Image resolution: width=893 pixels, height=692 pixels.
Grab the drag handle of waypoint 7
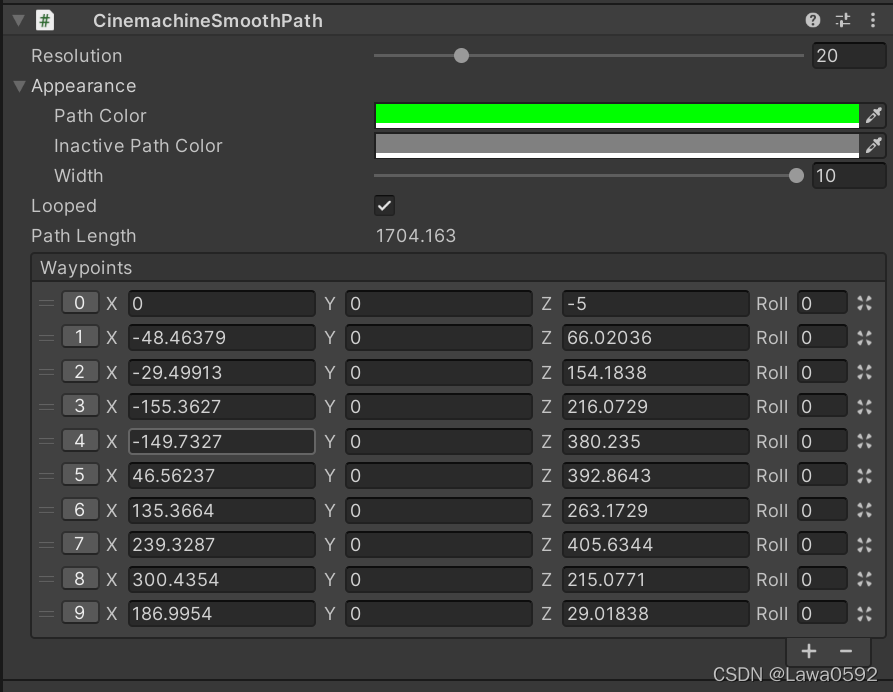click(46, 544)
